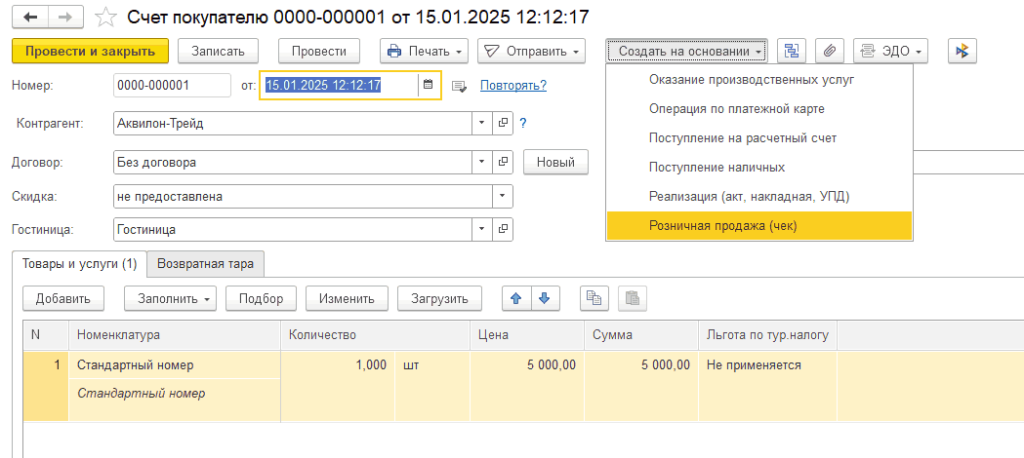Add the invoice to favorites with the star

105,17
